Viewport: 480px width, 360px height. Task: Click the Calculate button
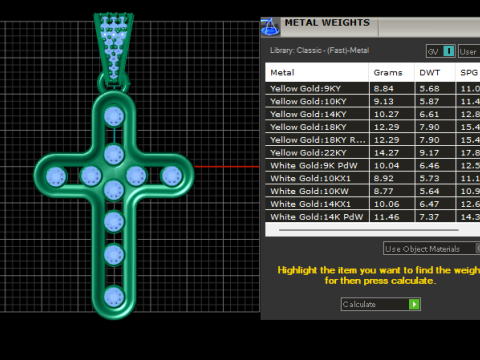(381, 304)
